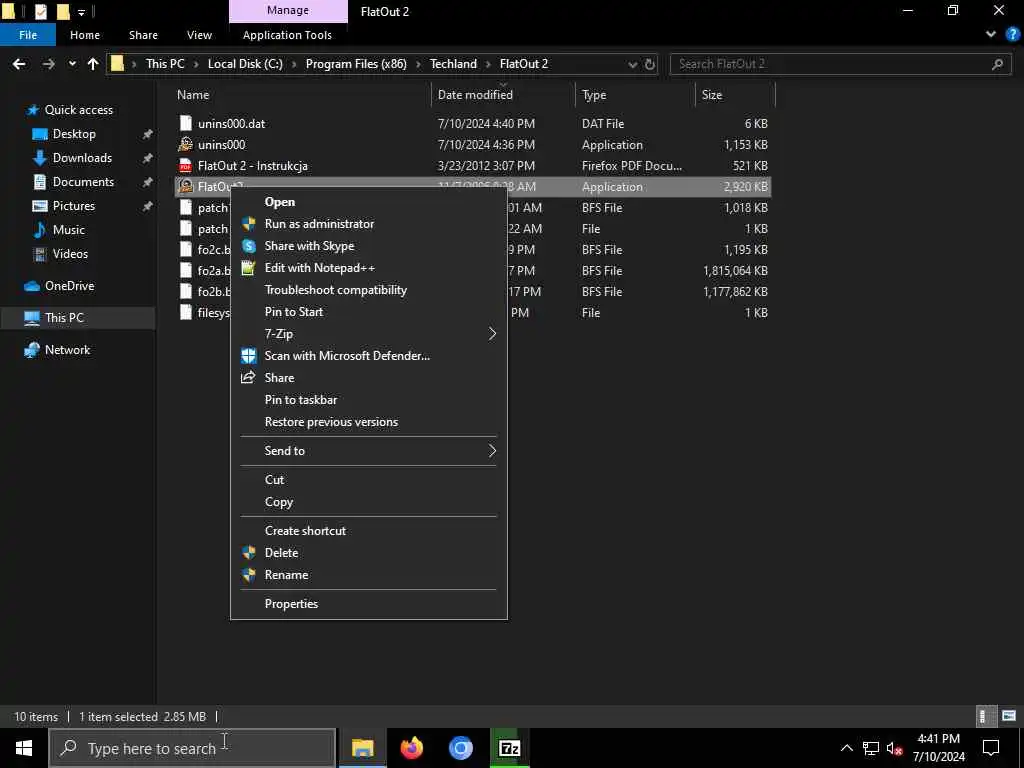Select Restore previous versions
This screenshot has width=1024, height=768.
368,422
